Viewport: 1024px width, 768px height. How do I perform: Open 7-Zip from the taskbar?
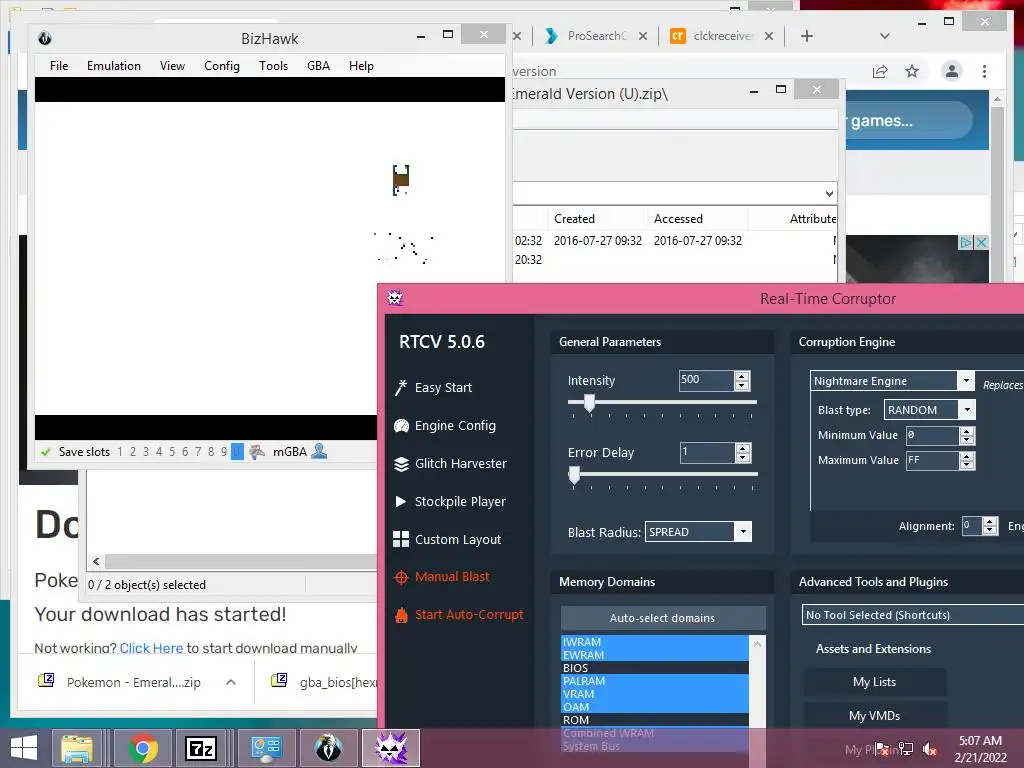click(x=200, y=748)
